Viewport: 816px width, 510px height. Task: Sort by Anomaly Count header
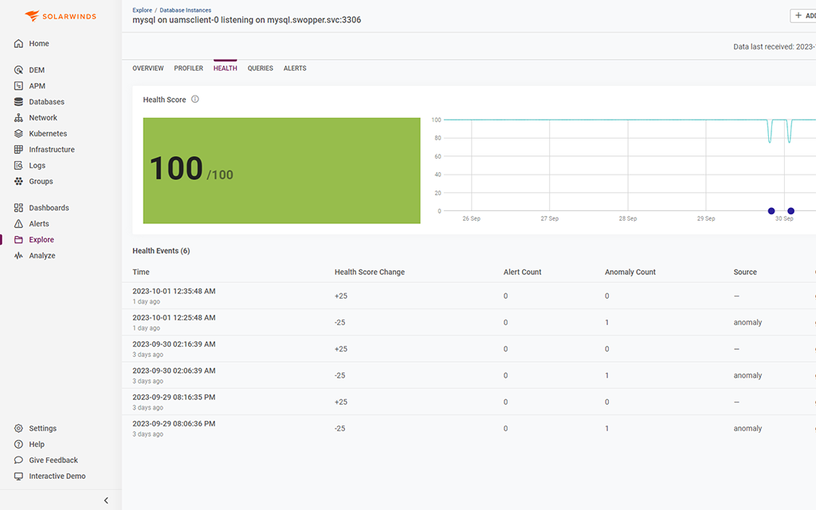[630, 272]
